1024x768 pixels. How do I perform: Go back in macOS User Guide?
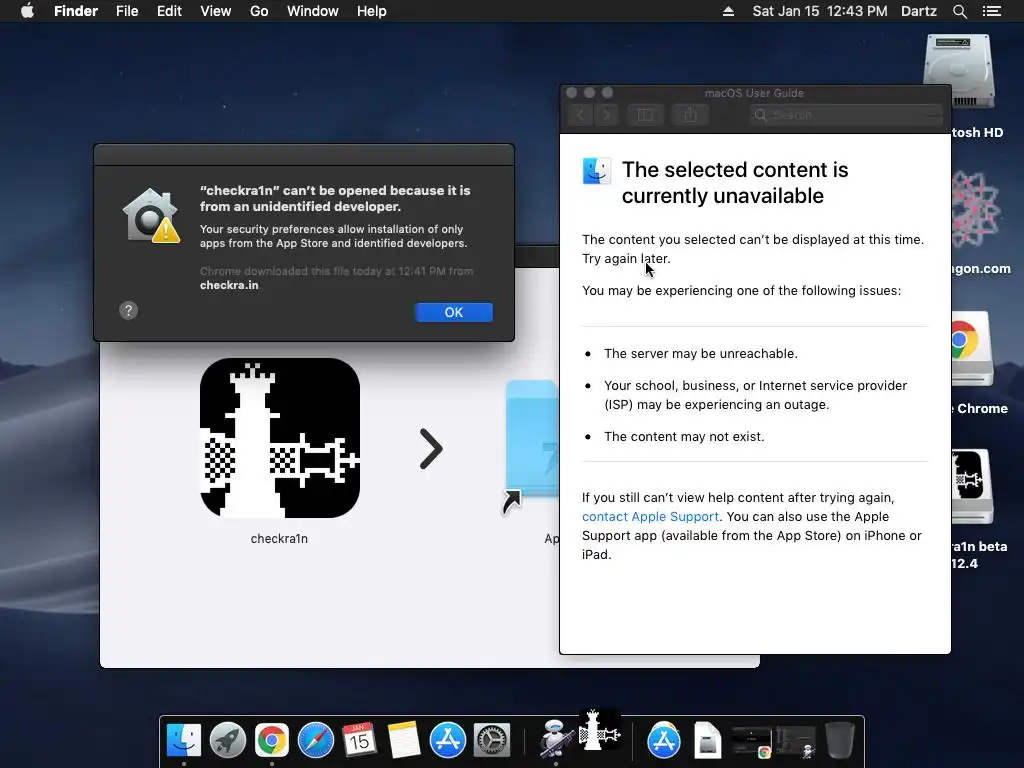click(580, 115)
